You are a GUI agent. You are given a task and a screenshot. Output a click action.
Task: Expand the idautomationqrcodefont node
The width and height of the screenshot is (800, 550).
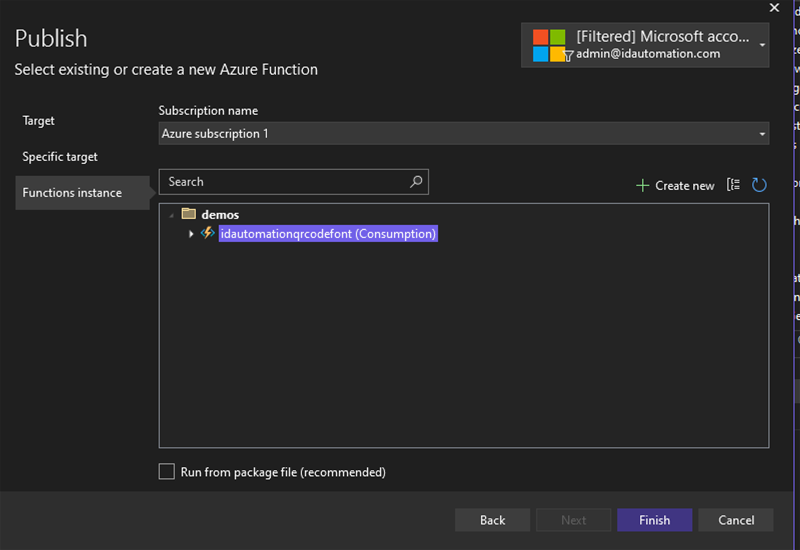[x=191, y=234]
